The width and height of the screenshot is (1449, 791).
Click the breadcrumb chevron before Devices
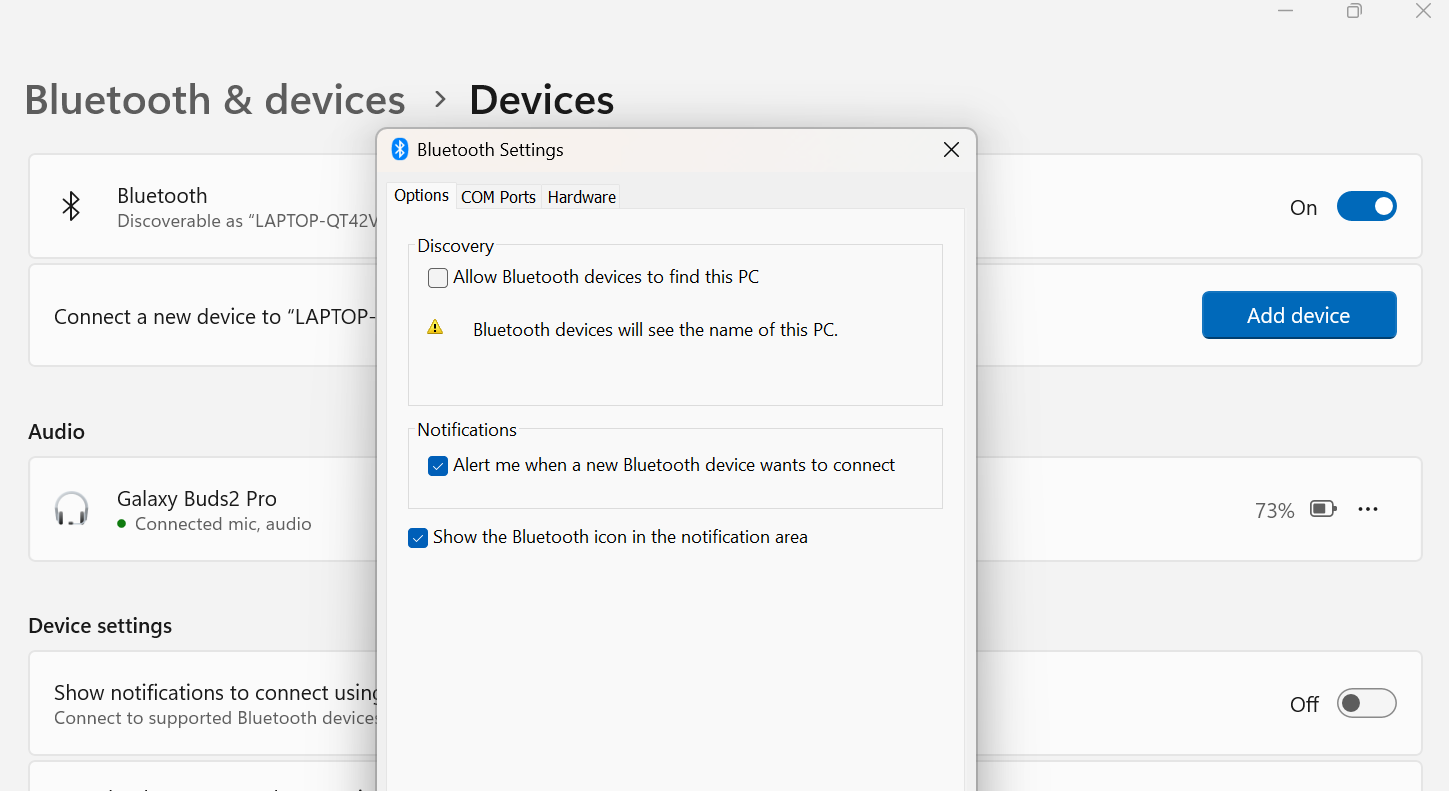(x=439, y=100)
